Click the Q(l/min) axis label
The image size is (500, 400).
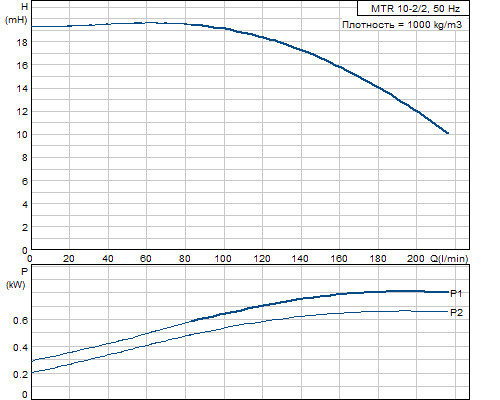(449, 258)
